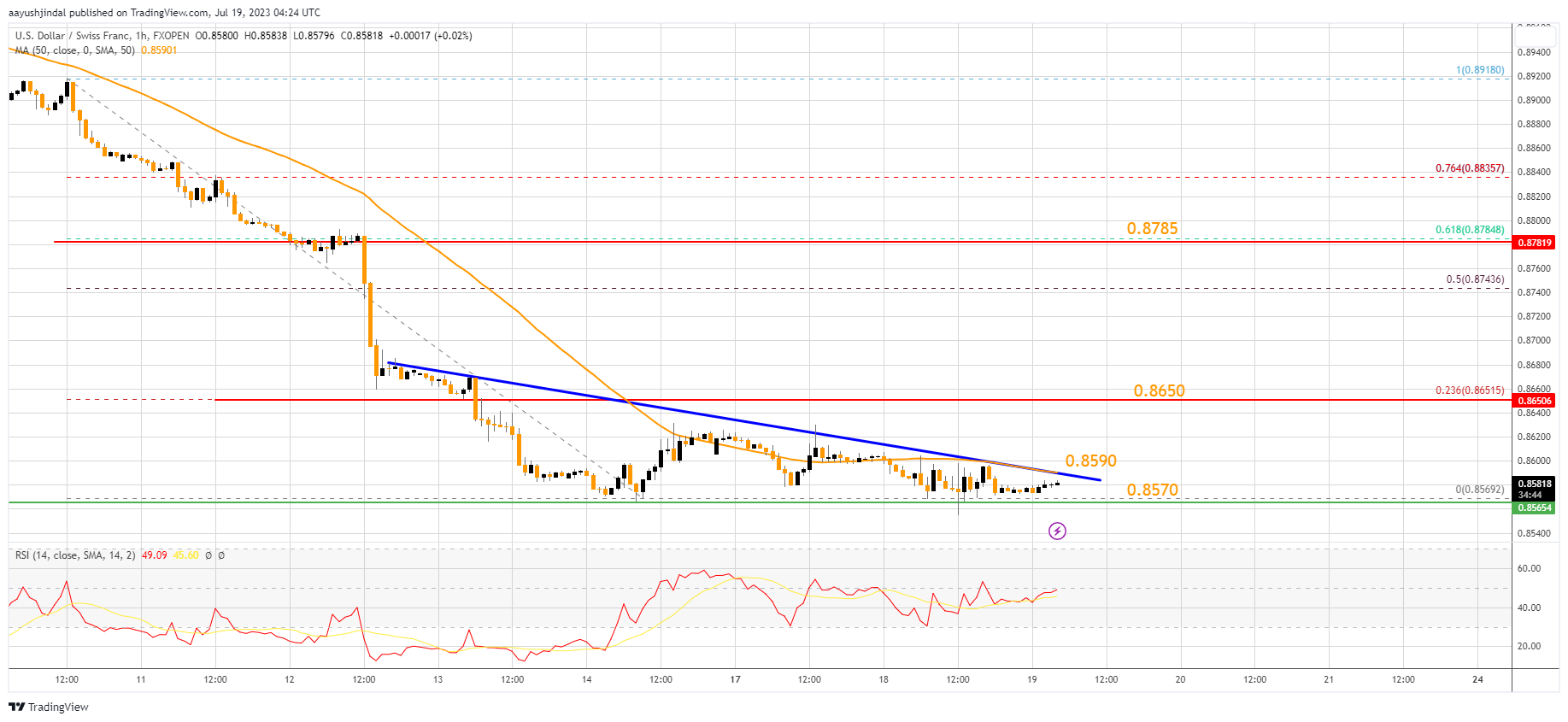This screenshot has height=722, width=1568.
Task: Click the 0.89000 price scale label
Action: [1533, 100]
